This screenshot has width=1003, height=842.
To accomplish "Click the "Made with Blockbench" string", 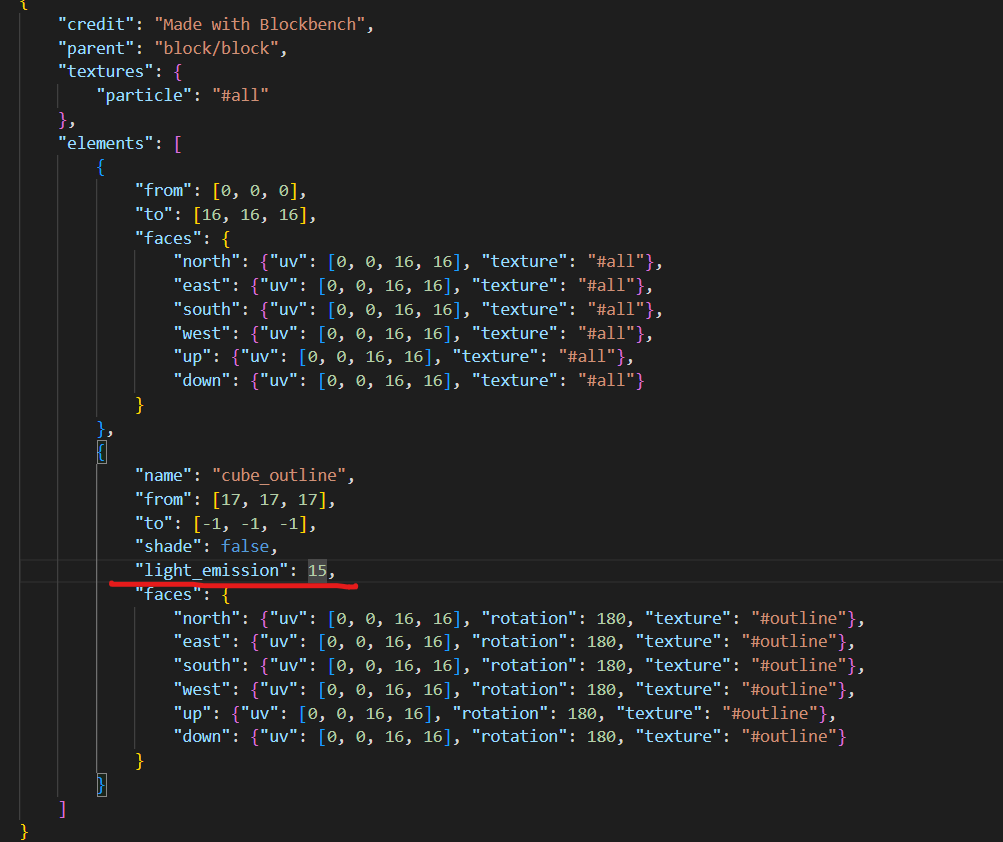I will click(260, 24).
